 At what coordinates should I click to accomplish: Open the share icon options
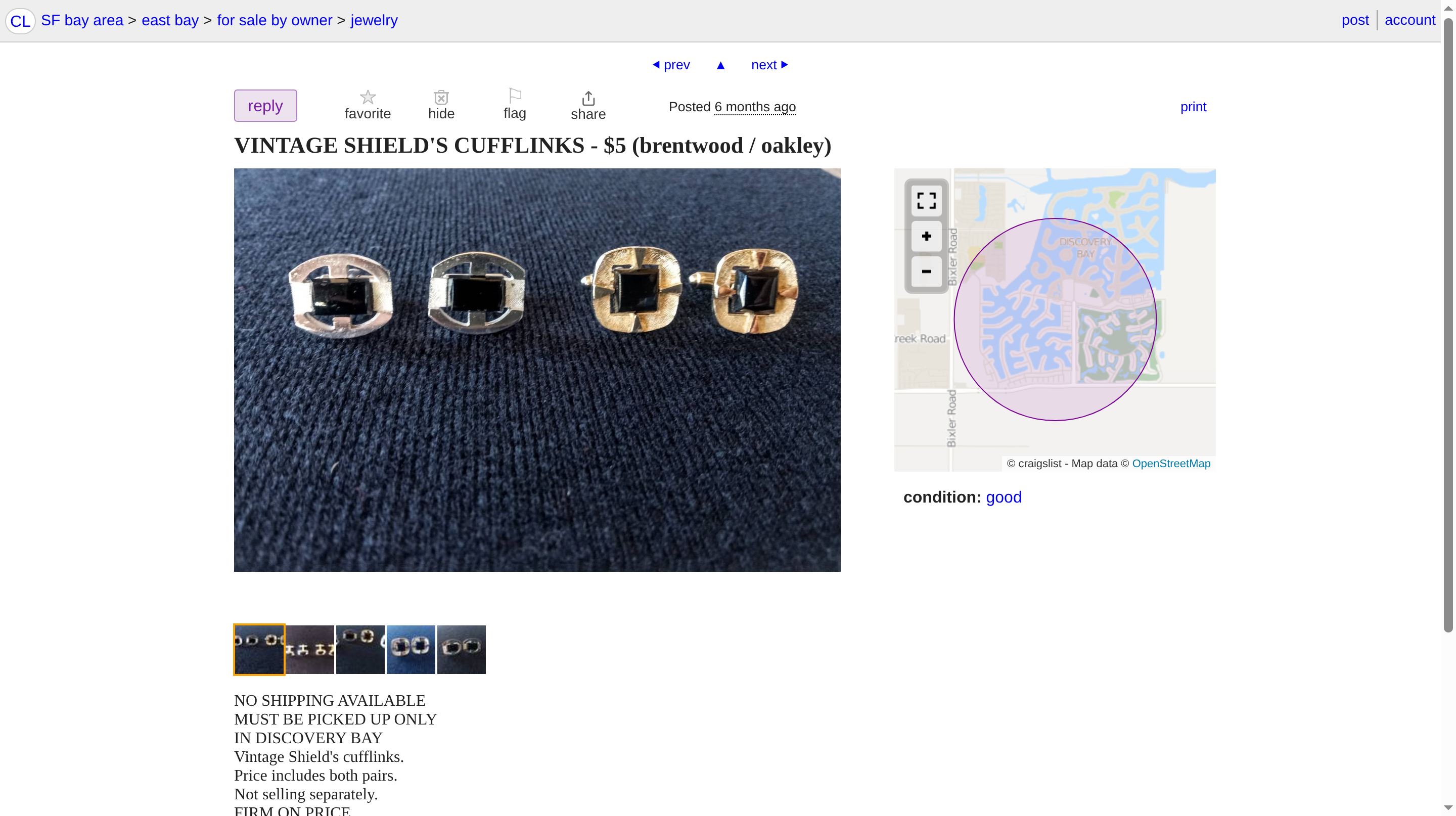[588, 106]
